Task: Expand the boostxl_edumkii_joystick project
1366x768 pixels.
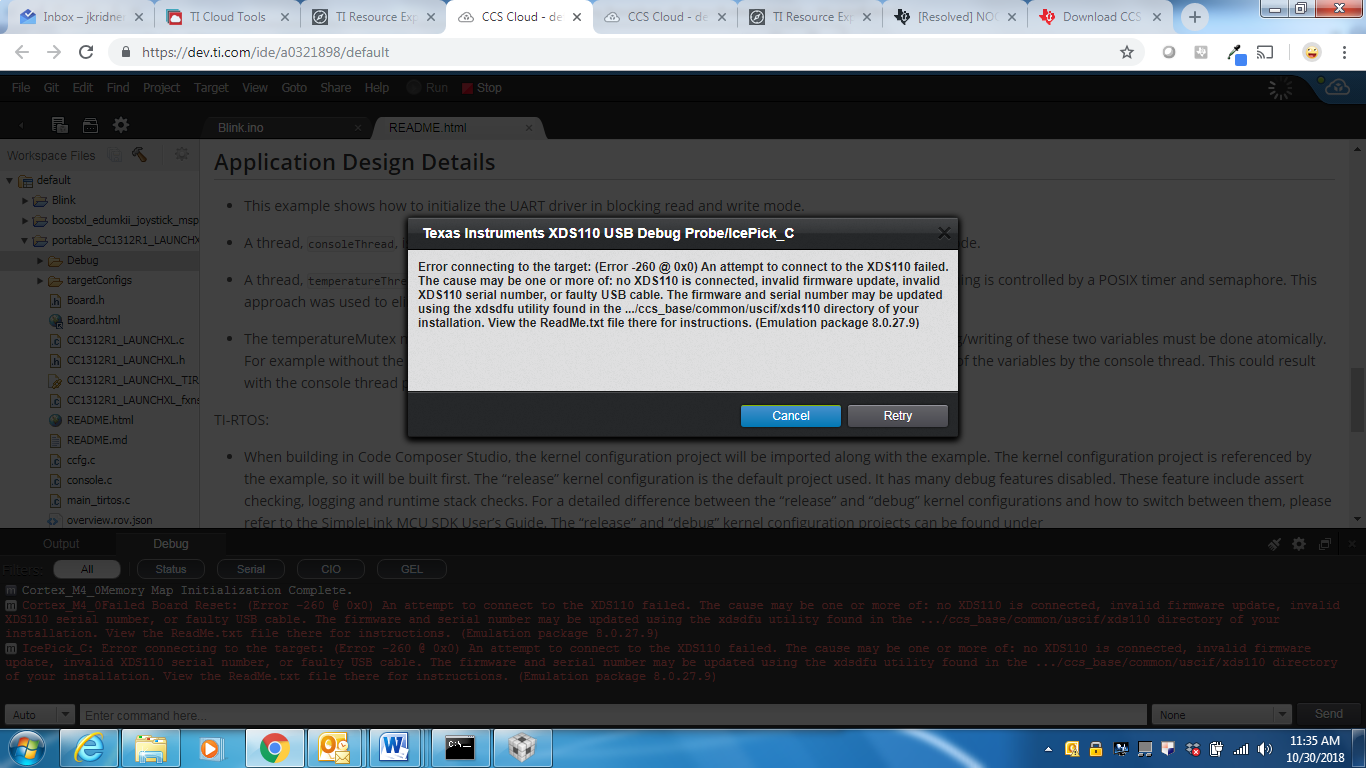Action: [x=26, y=220]
